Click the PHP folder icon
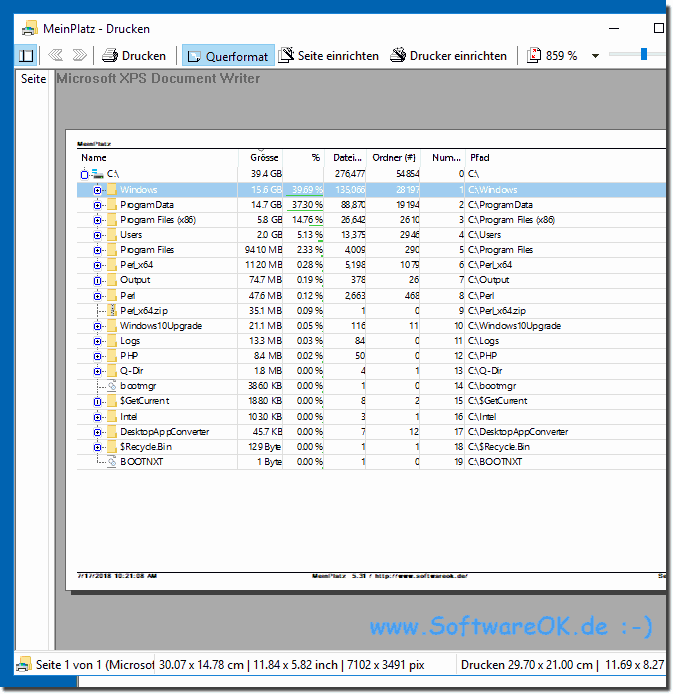This screenshot has height=694, width=673. [112, 356]
